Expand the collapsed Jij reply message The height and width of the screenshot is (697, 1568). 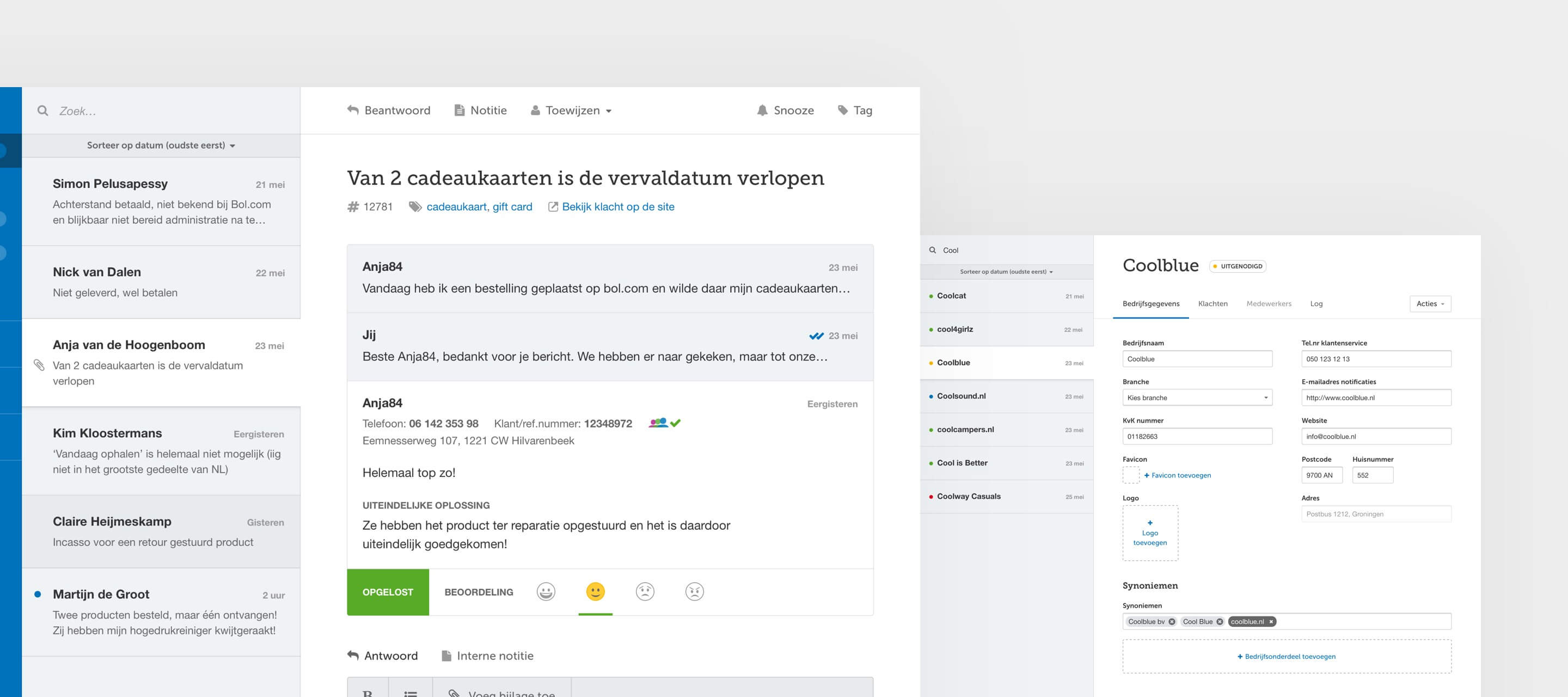tap(610, 347)
